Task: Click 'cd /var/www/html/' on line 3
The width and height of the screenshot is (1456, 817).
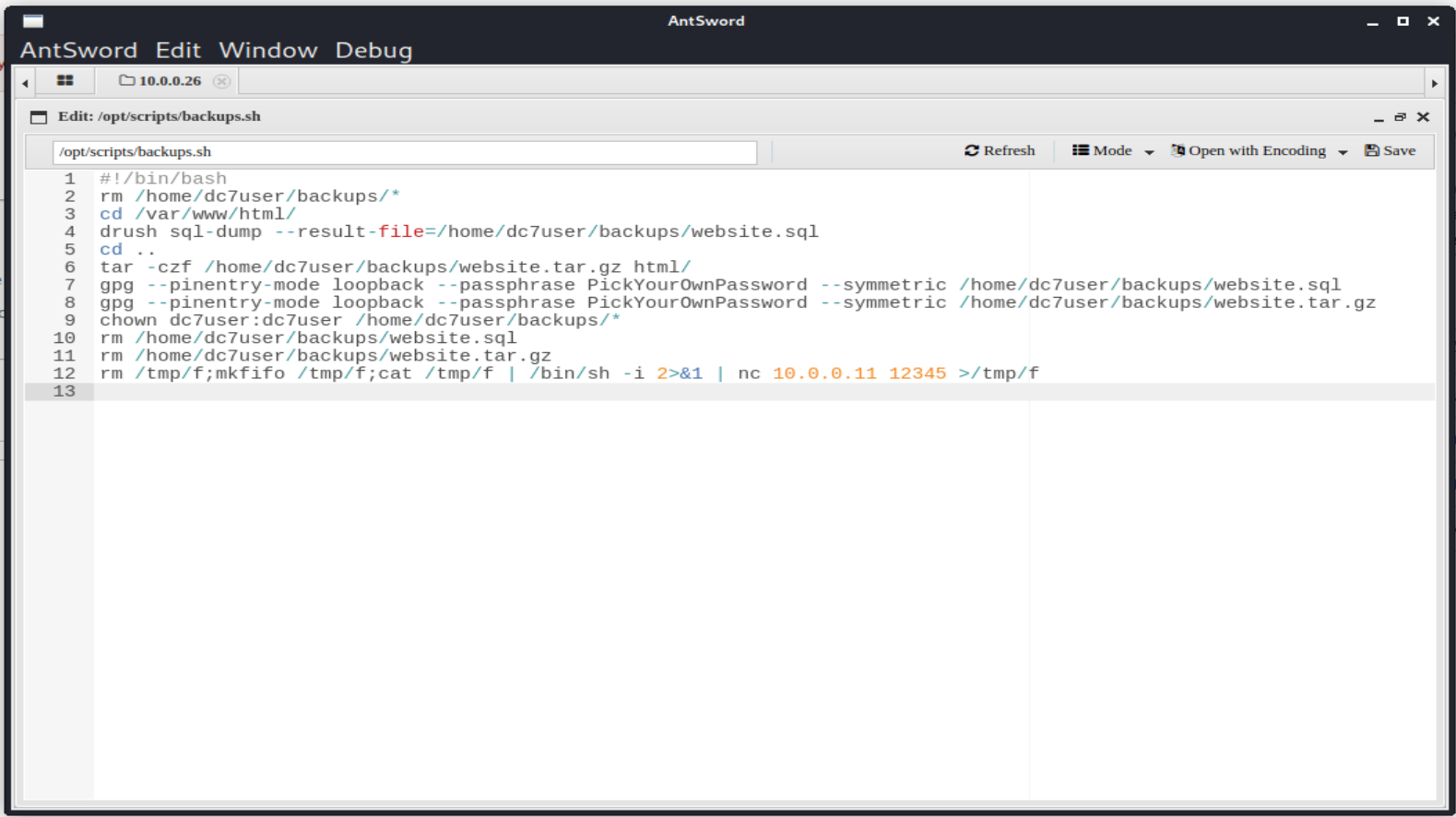Action: [x=198, y=214]
